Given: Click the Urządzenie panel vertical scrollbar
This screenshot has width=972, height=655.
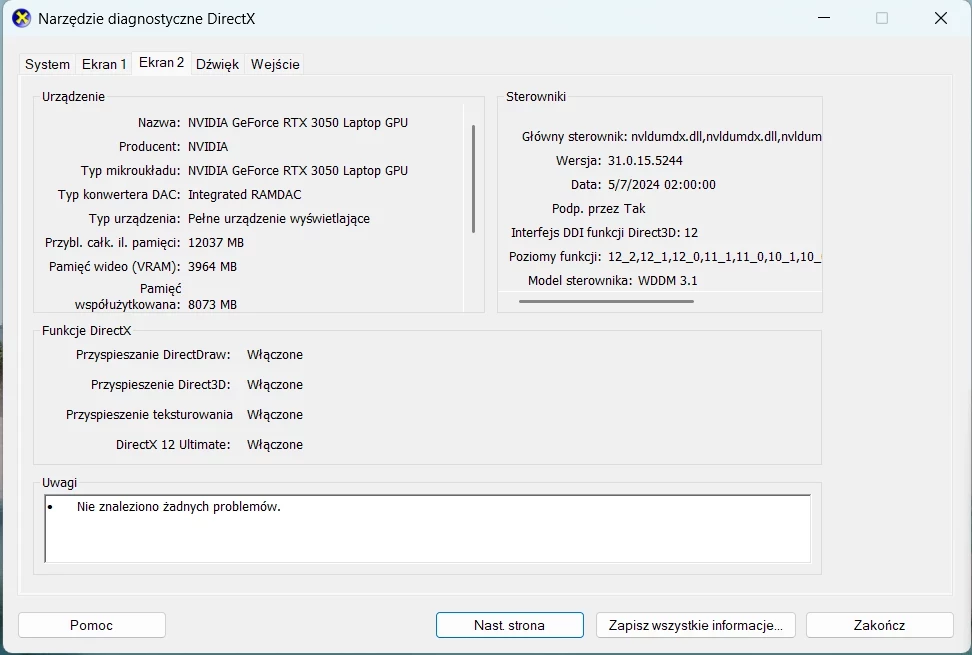Looking at the screenshot, I should (x=474, y=178).
